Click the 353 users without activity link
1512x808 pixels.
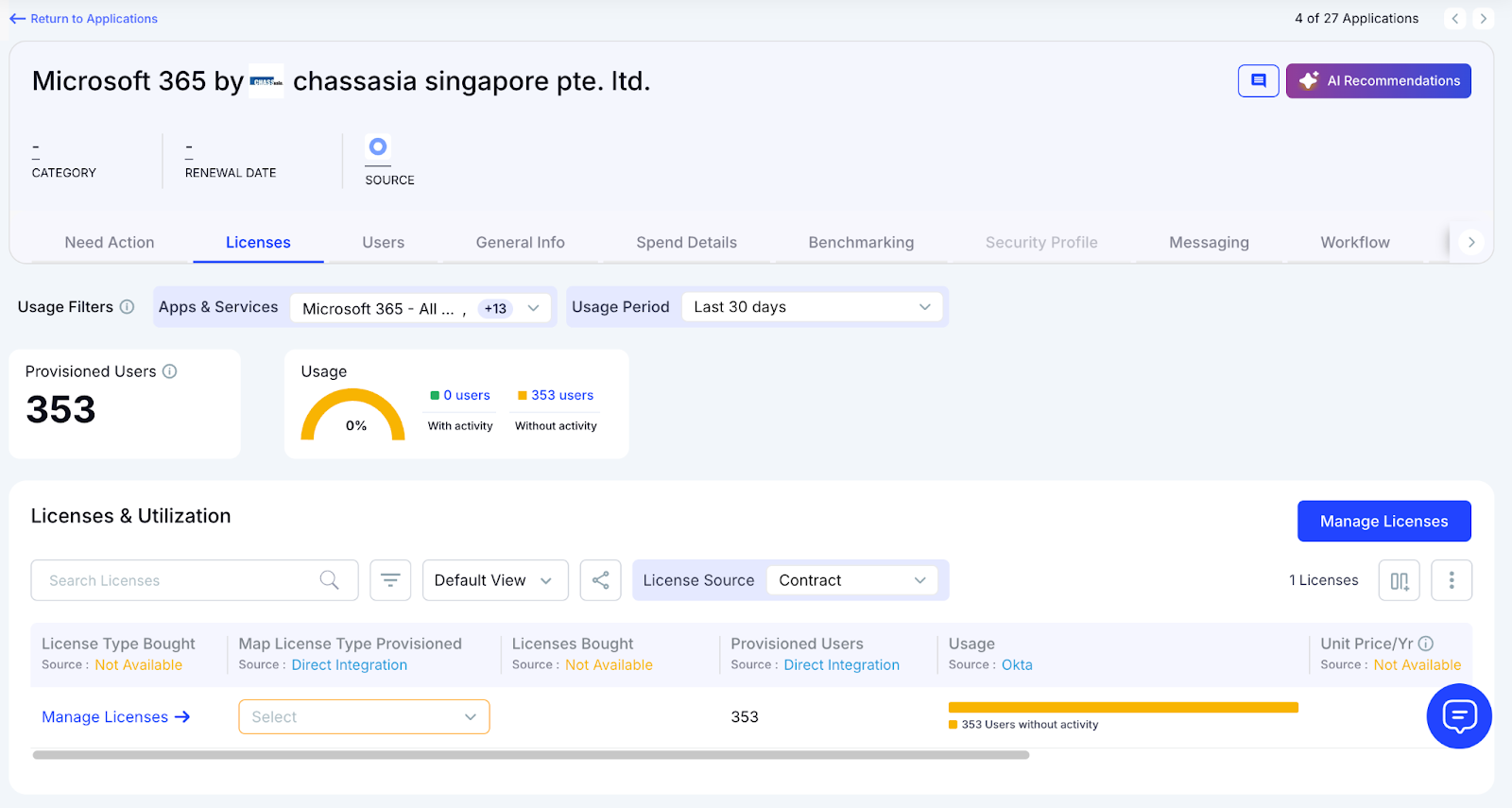(x=562, y=395)
